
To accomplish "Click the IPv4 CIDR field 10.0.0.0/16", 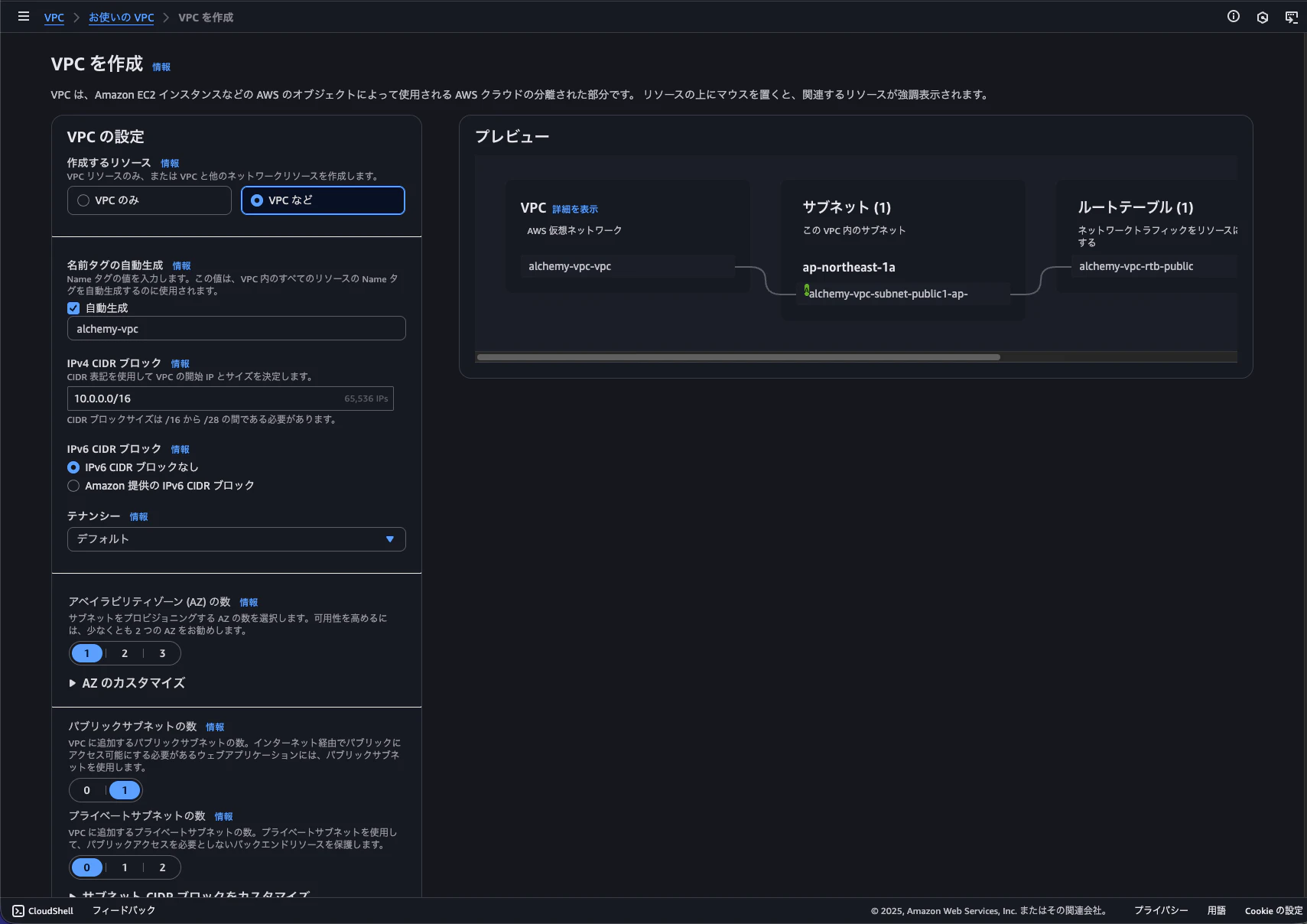I will click(230, 399).
